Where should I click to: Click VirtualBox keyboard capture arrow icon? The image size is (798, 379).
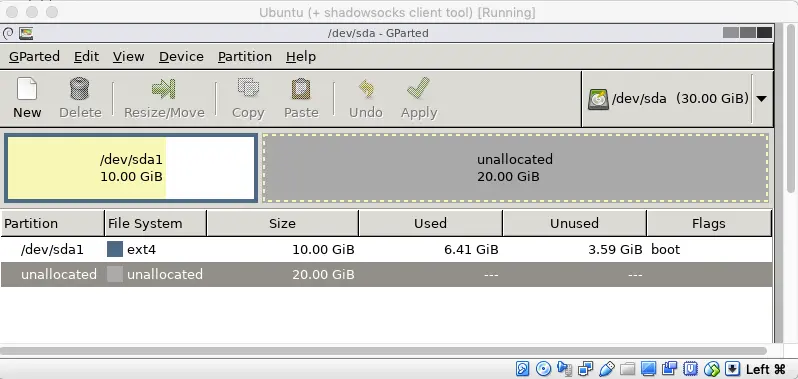point(732,368)
